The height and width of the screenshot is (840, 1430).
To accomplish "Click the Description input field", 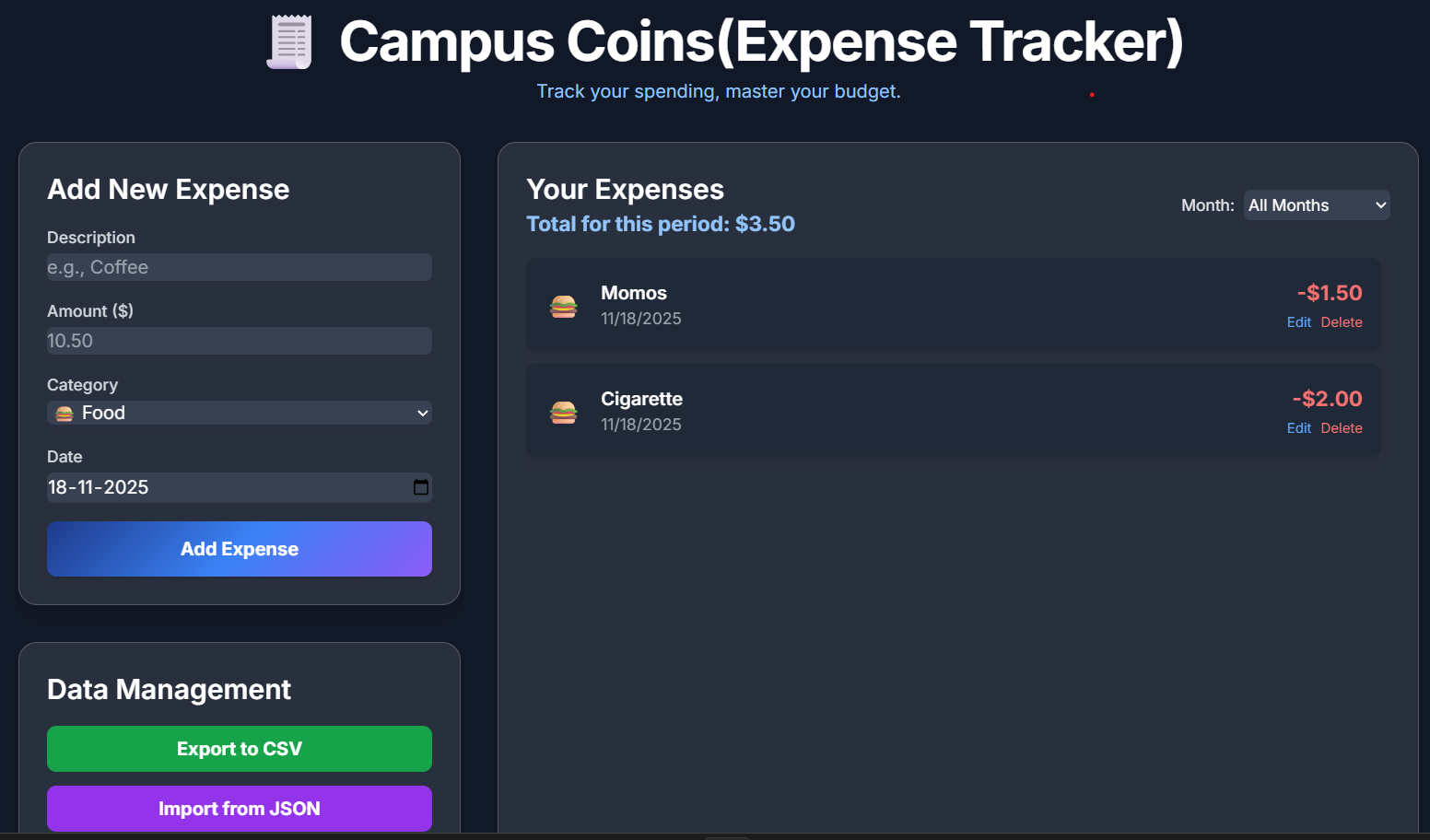I will [x=239, y=267].
